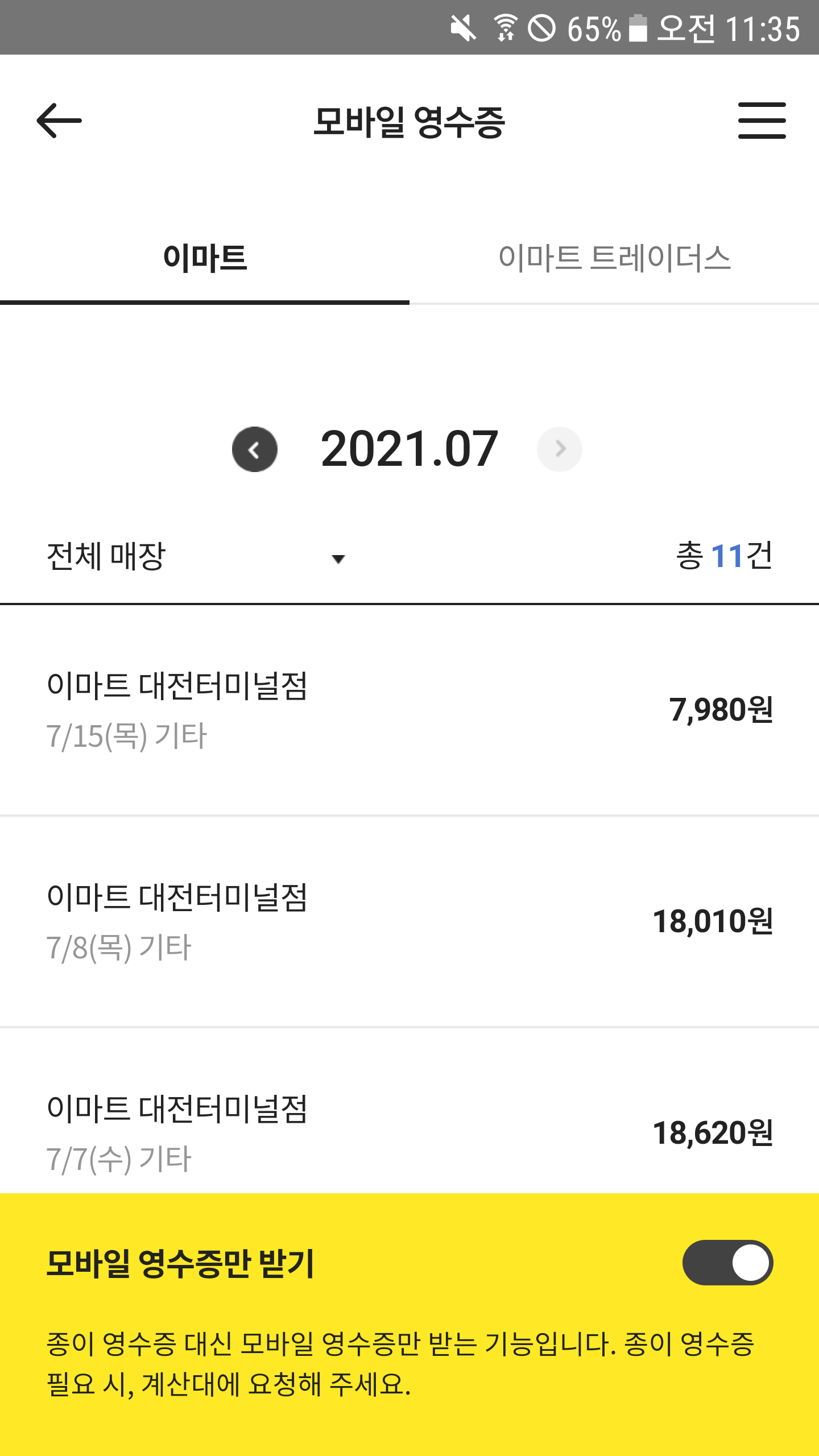Tap the clock showing 오전 11:35
The height and width of the screenshot is (1456, 819).
click(x=729, y=28)
